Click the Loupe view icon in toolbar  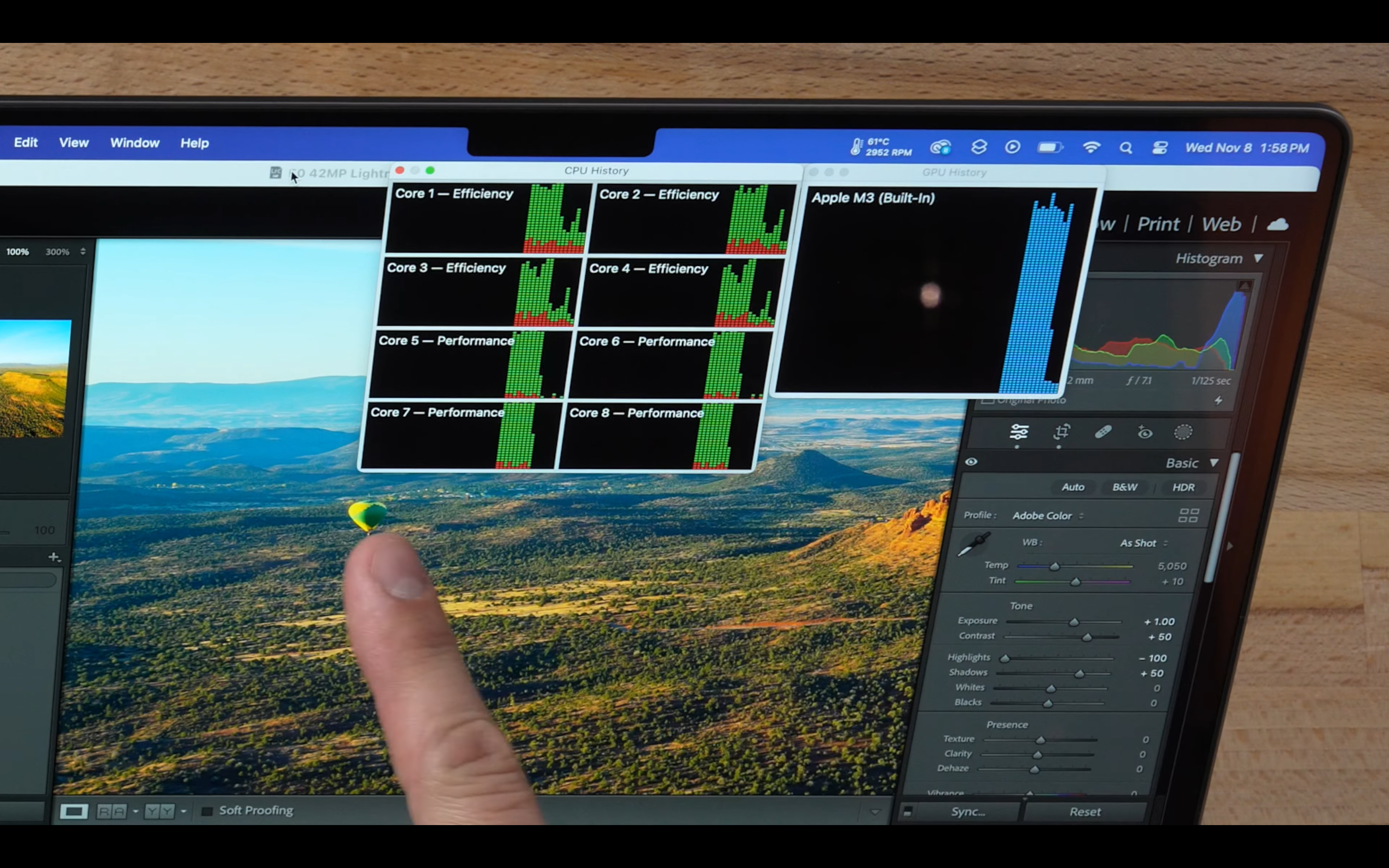[74, 811]
